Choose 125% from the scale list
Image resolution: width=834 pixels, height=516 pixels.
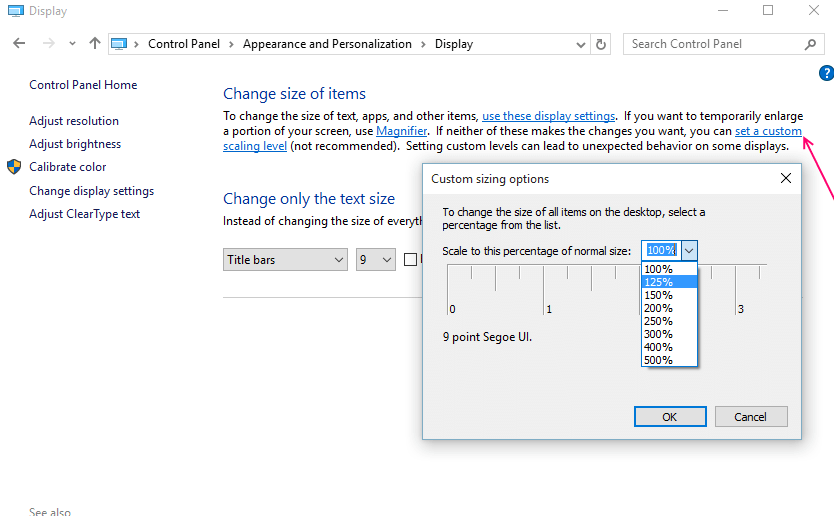pos(669,282)
